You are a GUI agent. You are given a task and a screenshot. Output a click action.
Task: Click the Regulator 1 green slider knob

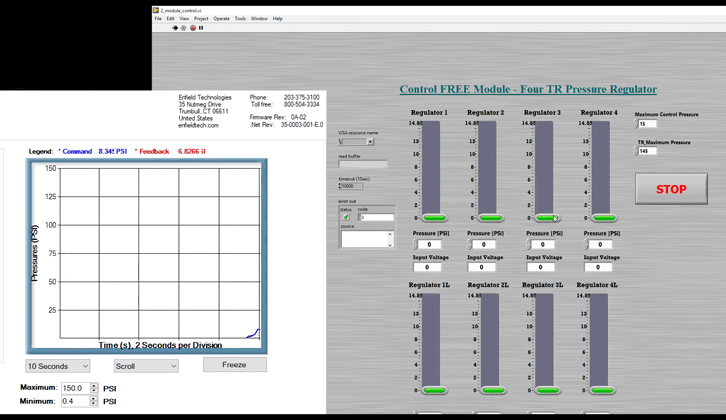point(434,218)
